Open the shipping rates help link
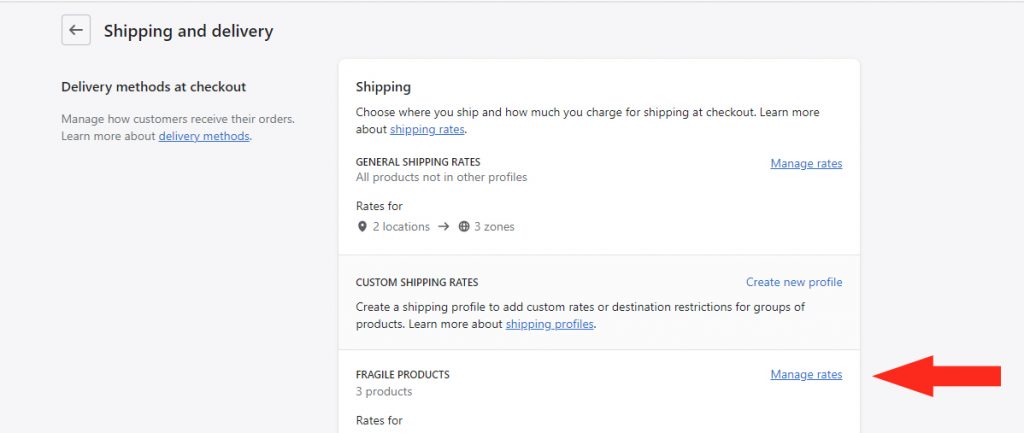This screenshot has width=1024, height=433. 427,129
